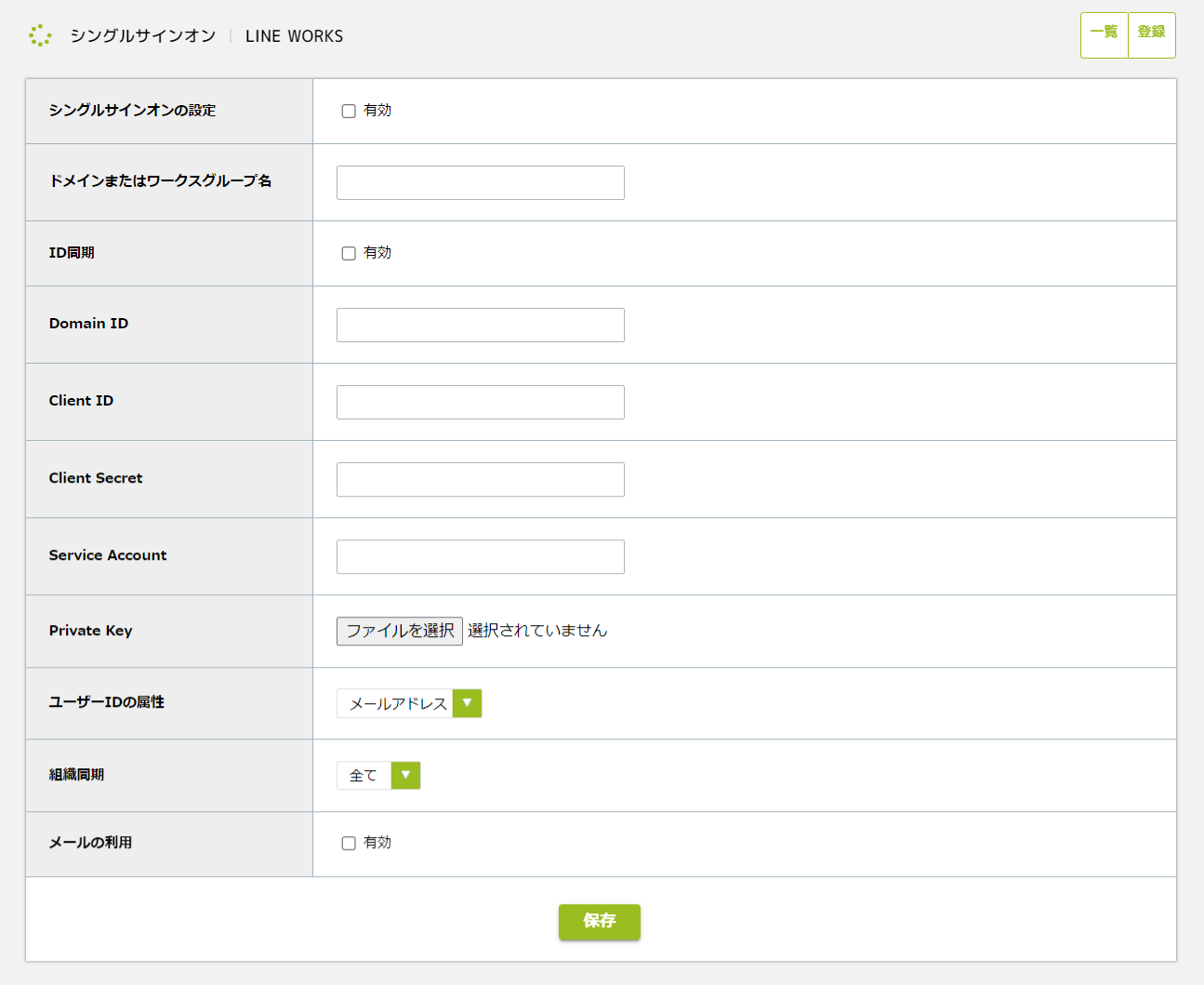Click the Service Account text field
The height and width of the screenshot is (985, 1204).
480,556
